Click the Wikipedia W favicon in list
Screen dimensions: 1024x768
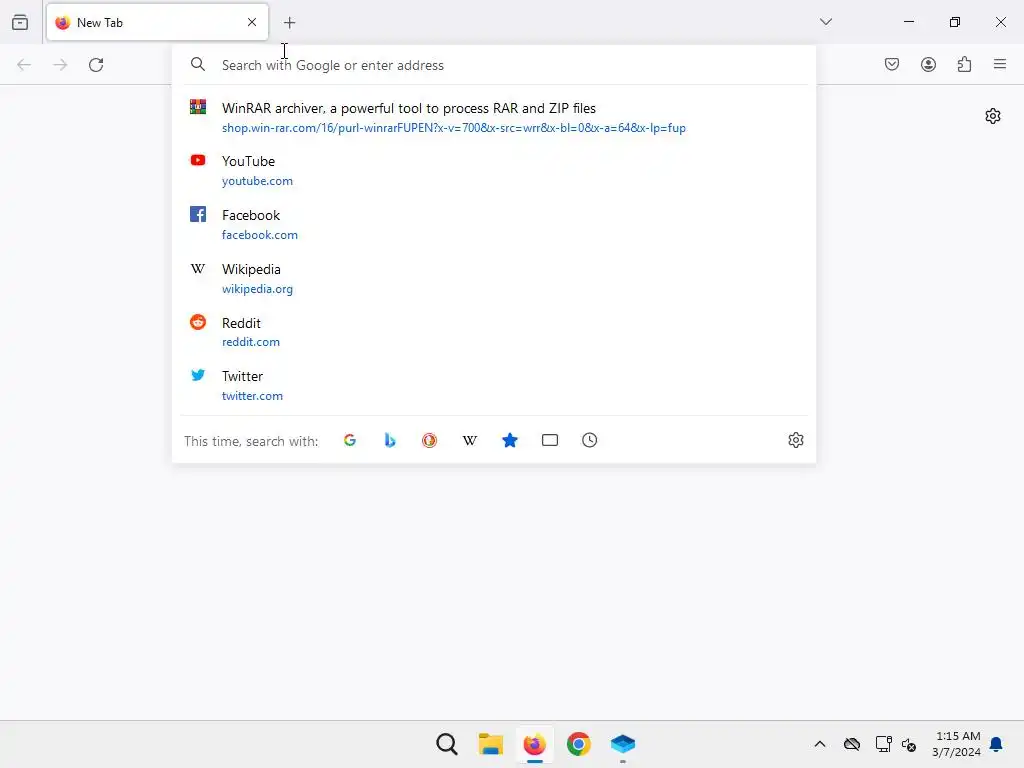198,268
